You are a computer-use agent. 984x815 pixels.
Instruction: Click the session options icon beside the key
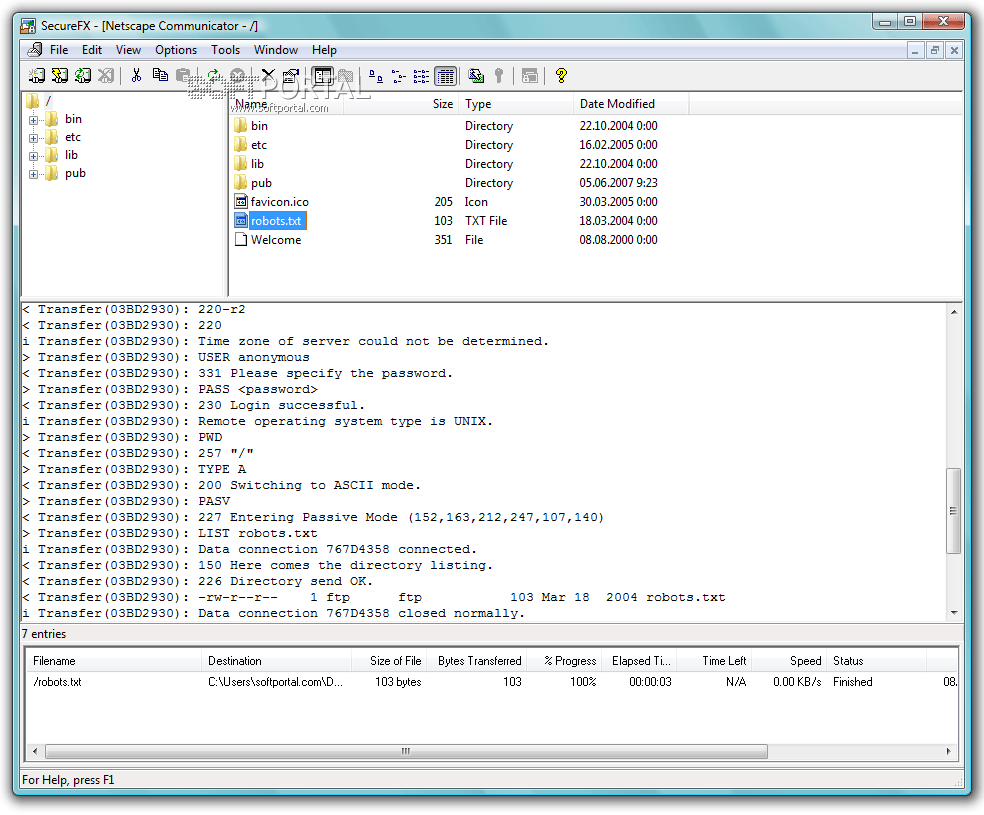(x=530, y=76)
